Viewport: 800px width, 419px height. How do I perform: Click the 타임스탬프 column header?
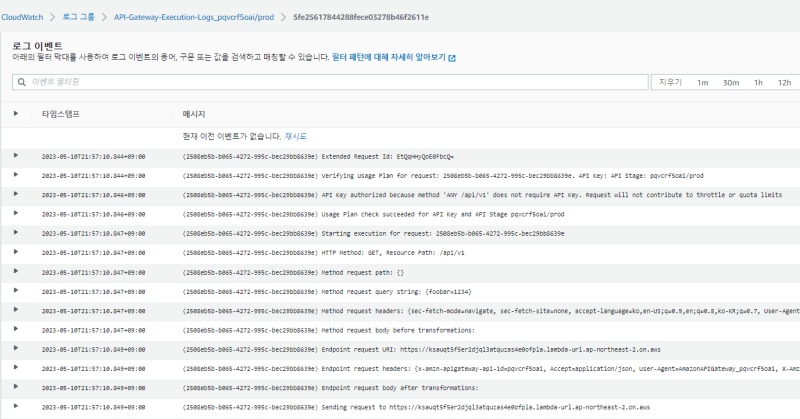[x=60, y=114]
